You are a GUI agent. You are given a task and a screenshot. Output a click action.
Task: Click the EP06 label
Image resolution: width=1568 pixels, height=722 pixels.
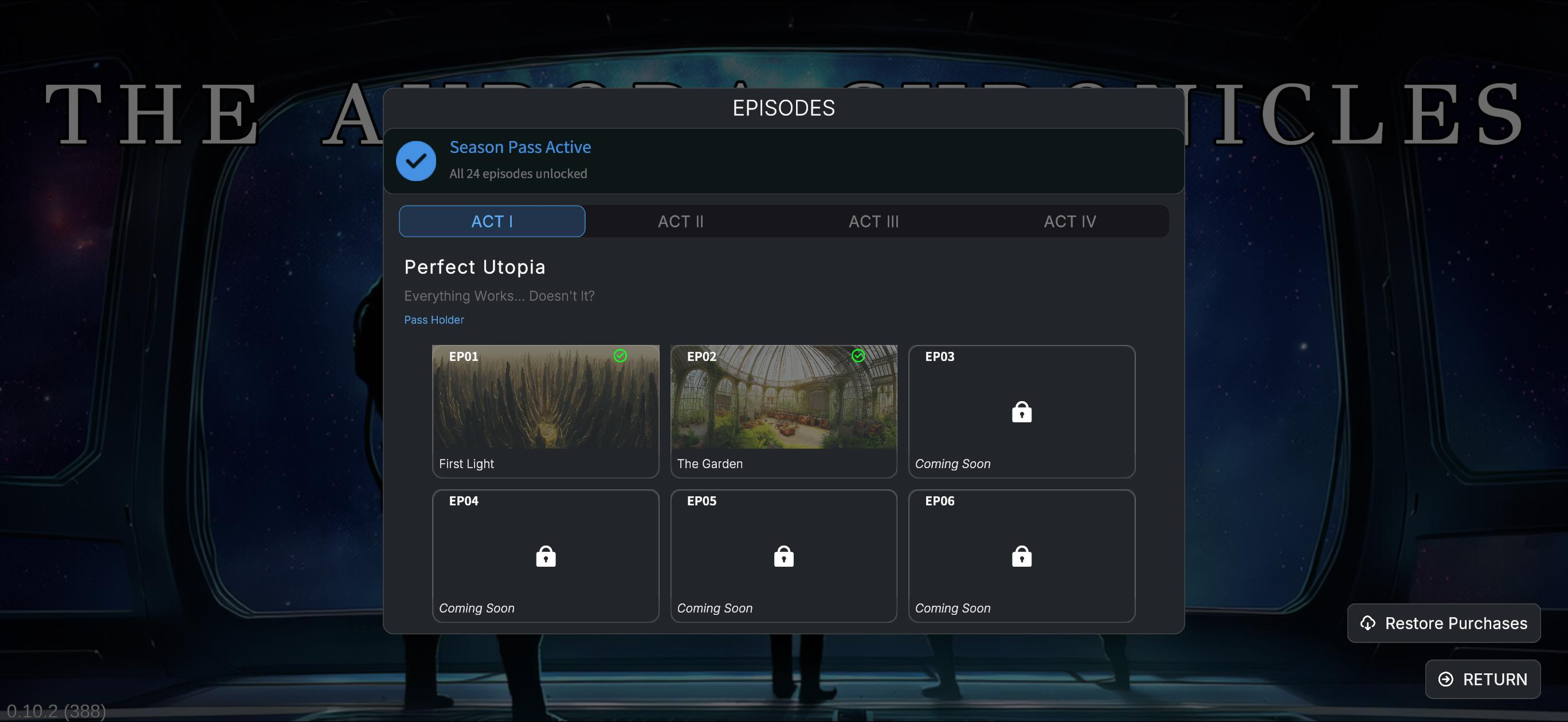(x=939, y=501)
